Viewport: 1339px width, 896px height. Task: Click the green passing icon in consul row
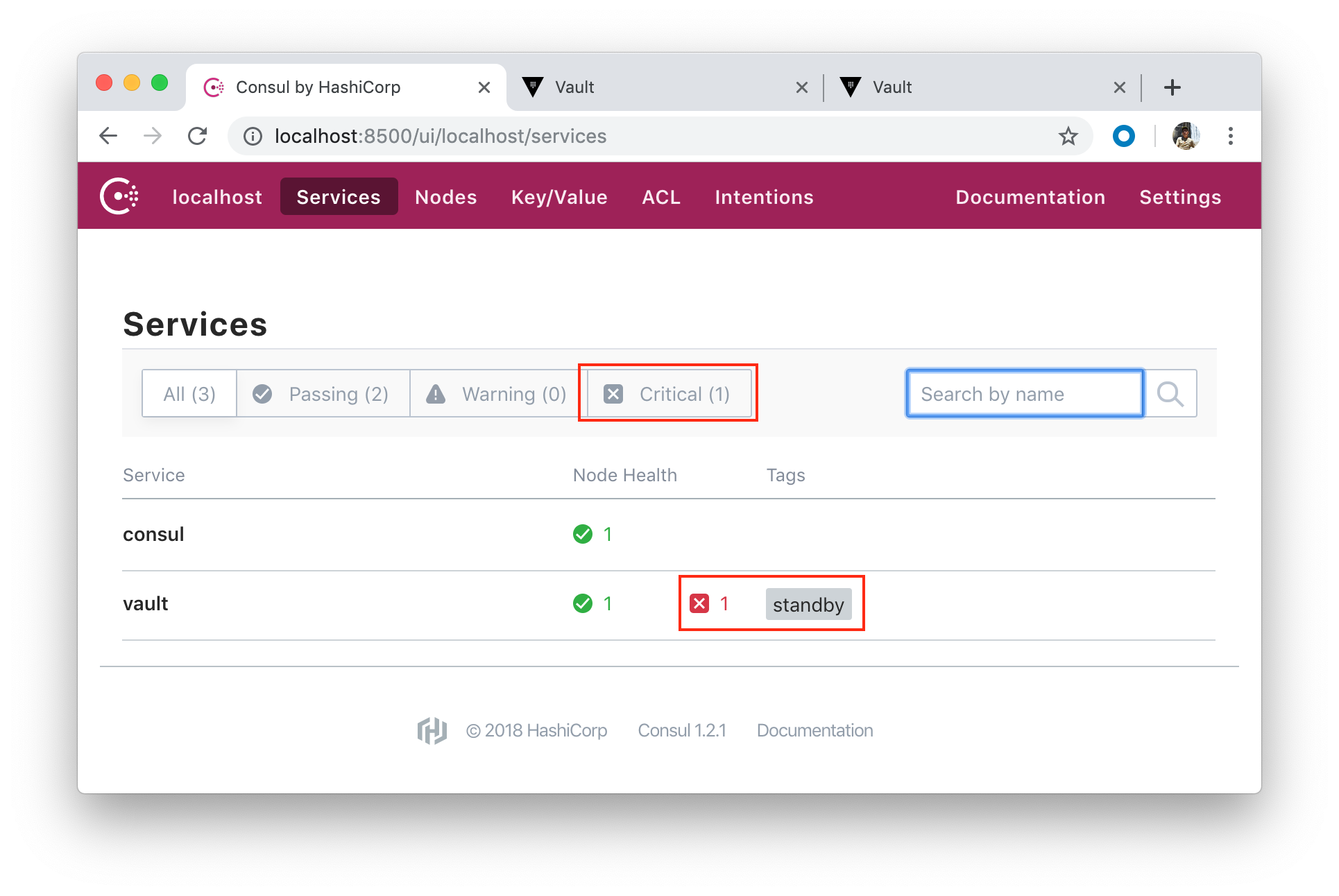(583, 534)
